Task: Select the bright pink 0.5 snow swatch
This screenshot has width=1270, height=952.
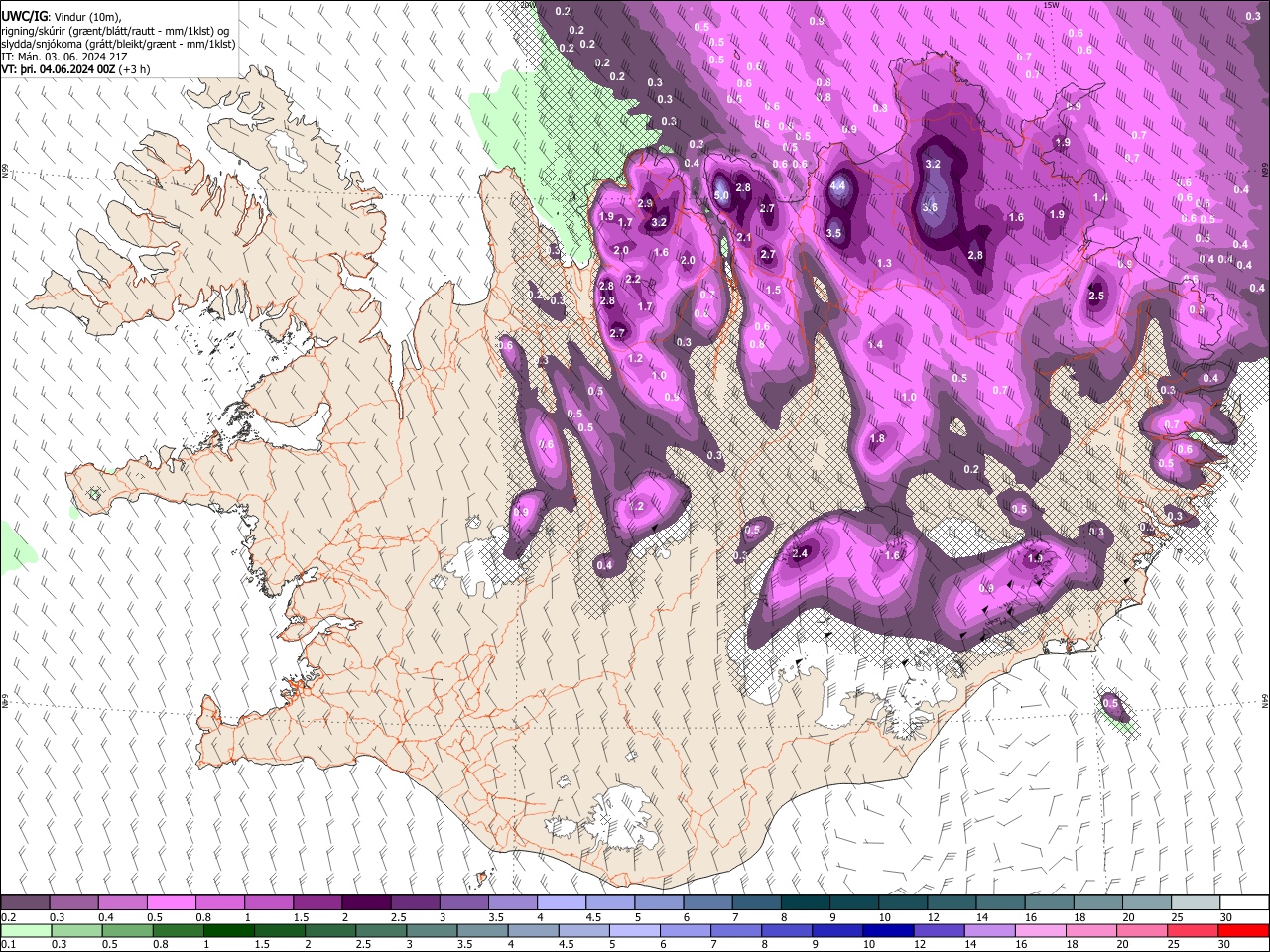Action: [x=172, y=903]
